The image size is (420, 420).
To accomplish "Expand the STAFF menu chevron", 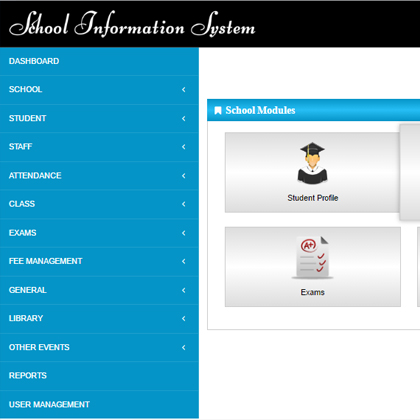I will [184, 147].
